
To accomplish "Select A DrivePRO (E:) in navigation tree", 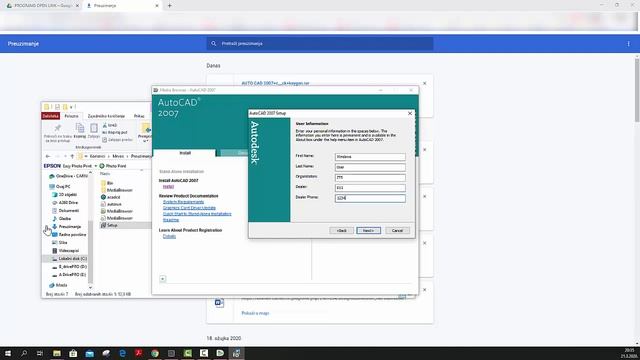I will point(69,275).
